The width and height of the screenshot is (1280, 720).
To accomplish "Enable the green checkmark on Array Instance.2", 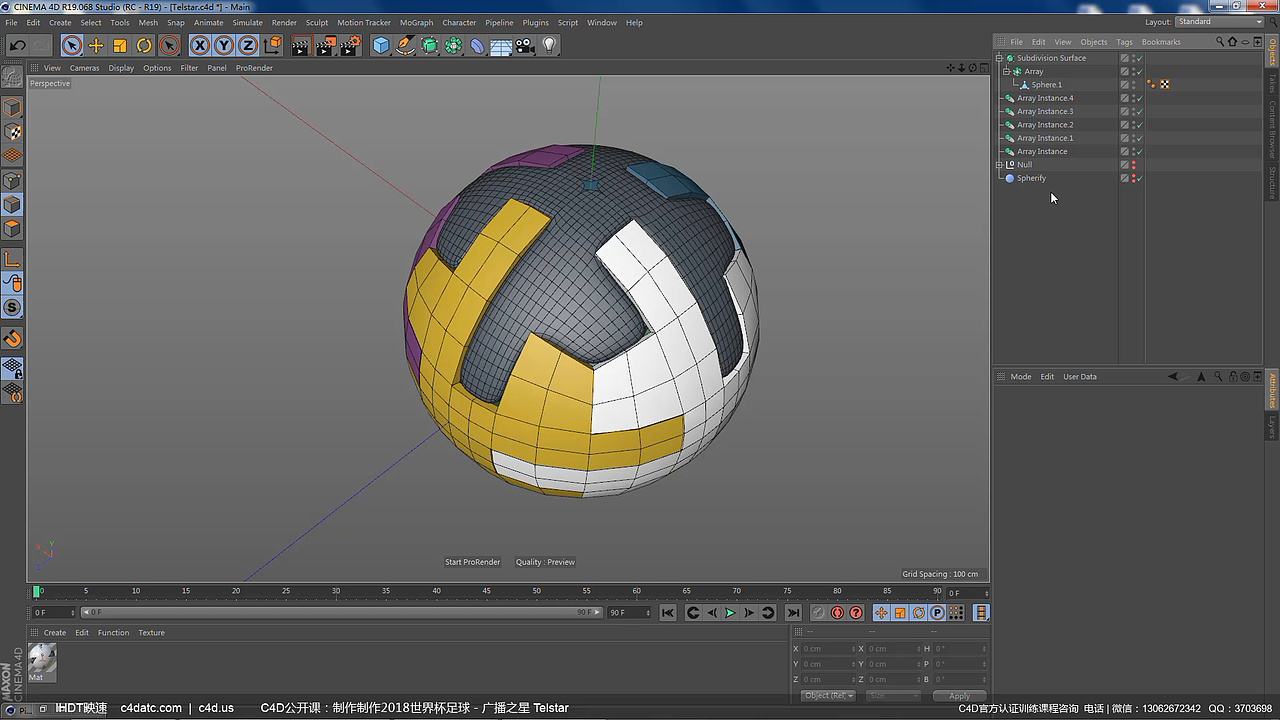I will pyautogui.click(x=1138, y=124).
